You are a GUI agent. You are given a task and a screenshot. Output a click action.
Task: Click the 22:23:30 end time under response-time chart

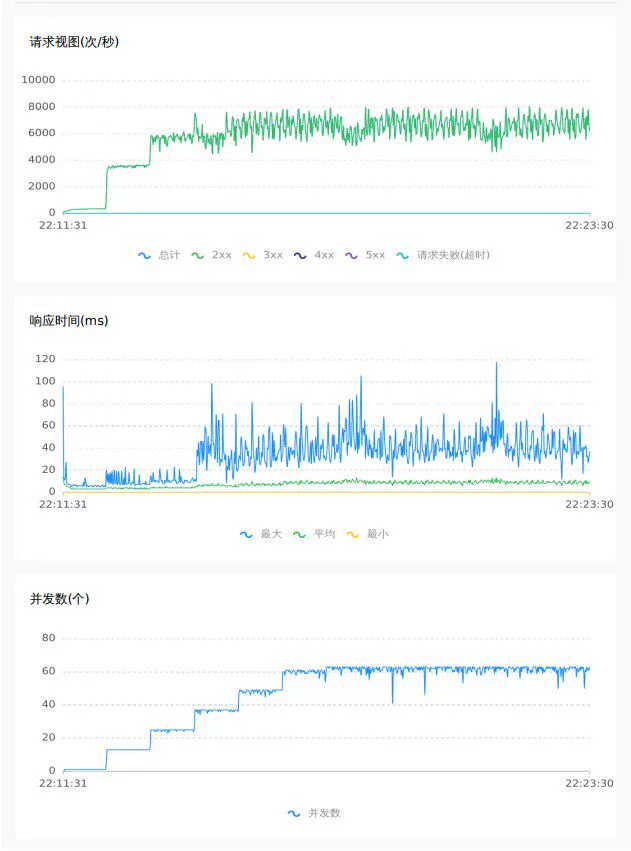point(589,505)
